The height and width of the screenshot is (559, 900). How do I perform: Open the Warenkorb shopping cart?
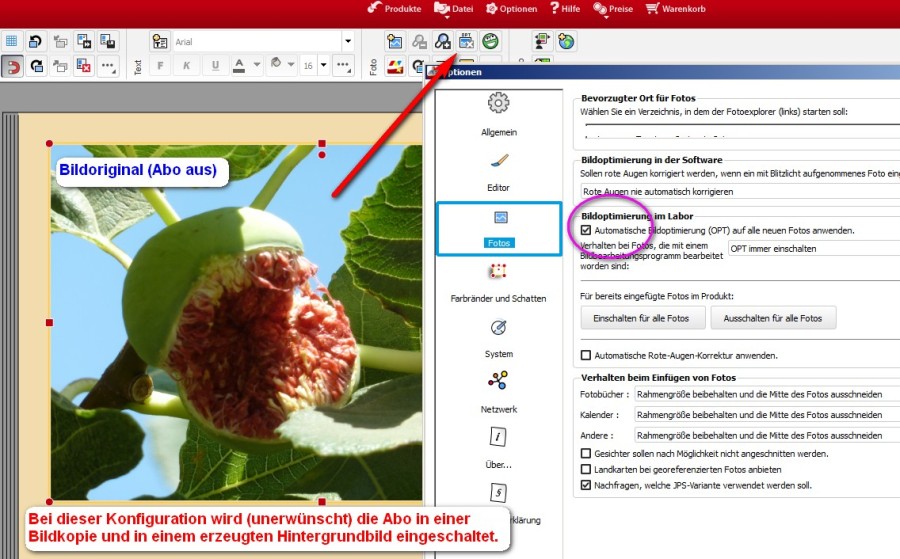(676, 9)
